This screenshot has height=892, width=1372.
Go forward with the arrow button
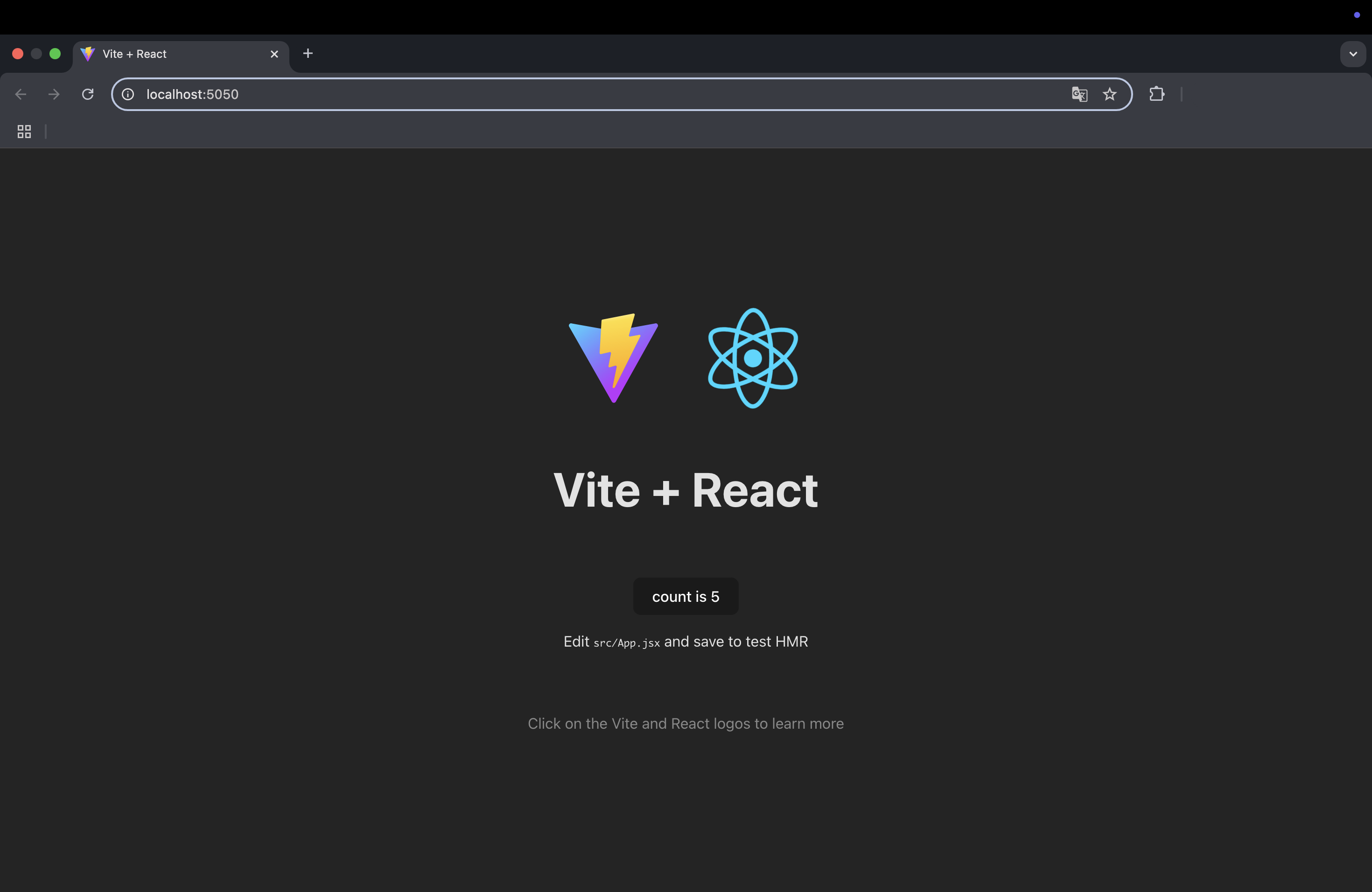(x=54, y=94)
